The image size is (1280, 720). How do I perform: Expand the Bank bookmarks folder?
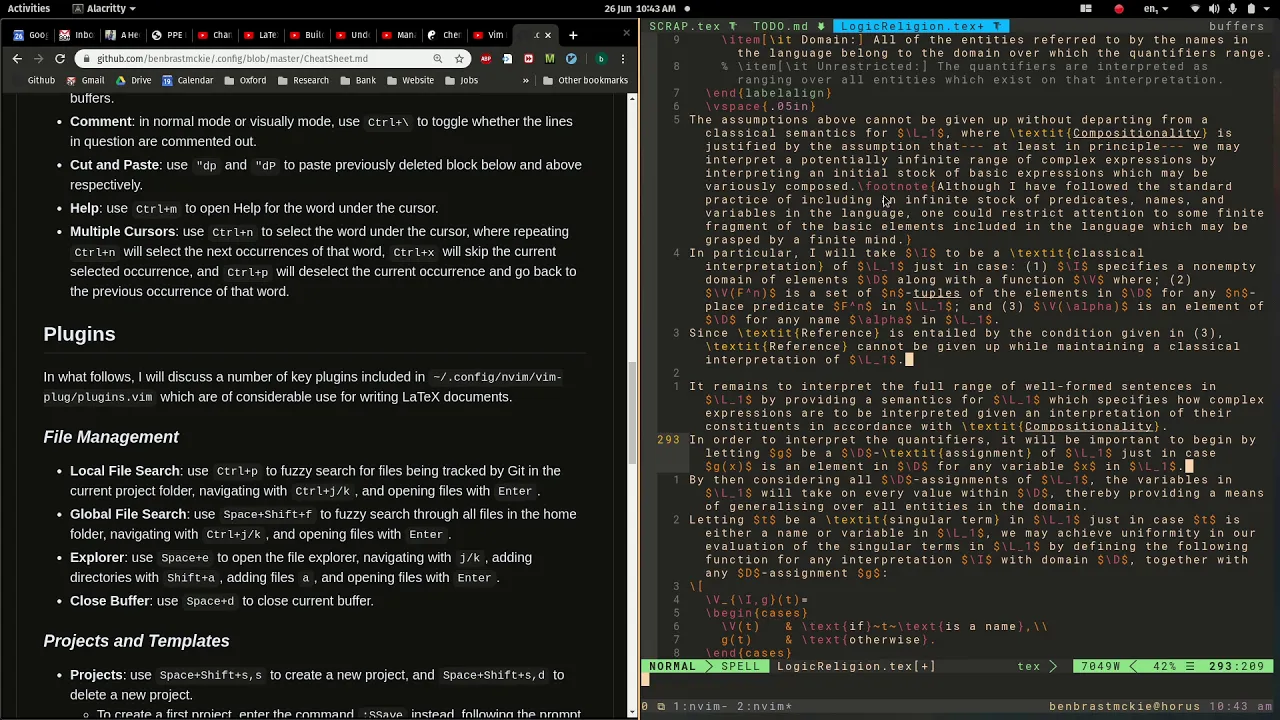[x=358, y=80]
